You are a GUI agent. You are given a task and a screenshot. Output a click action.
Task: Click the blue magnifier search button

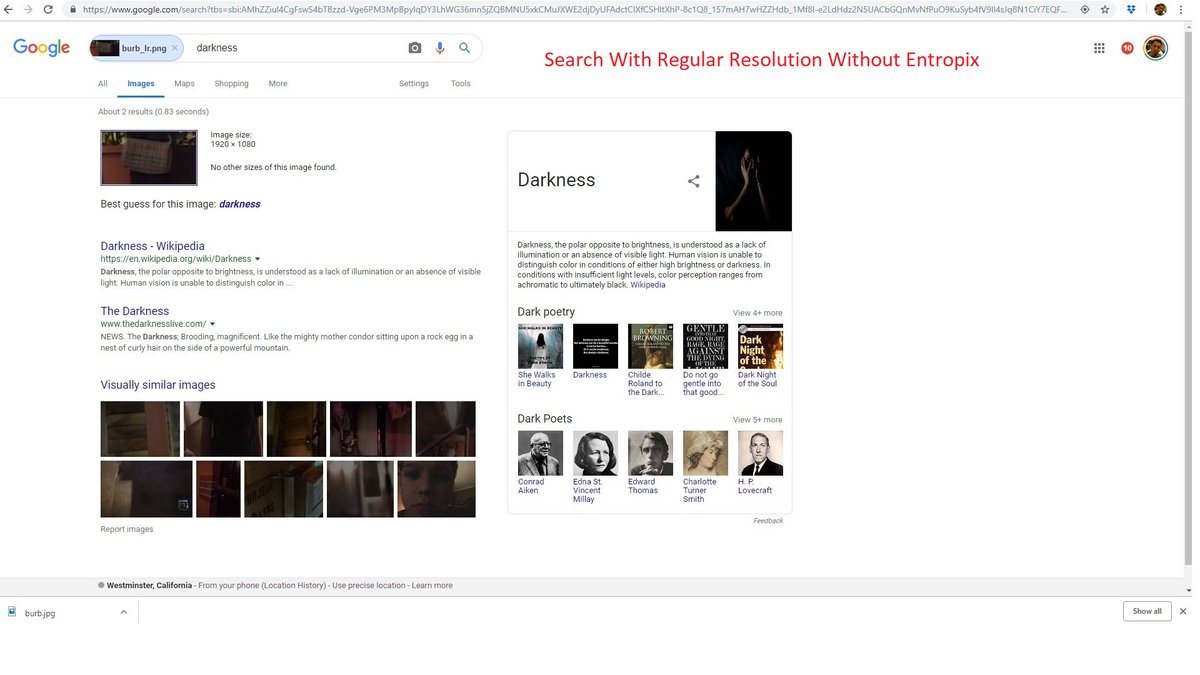pos(465,47)
